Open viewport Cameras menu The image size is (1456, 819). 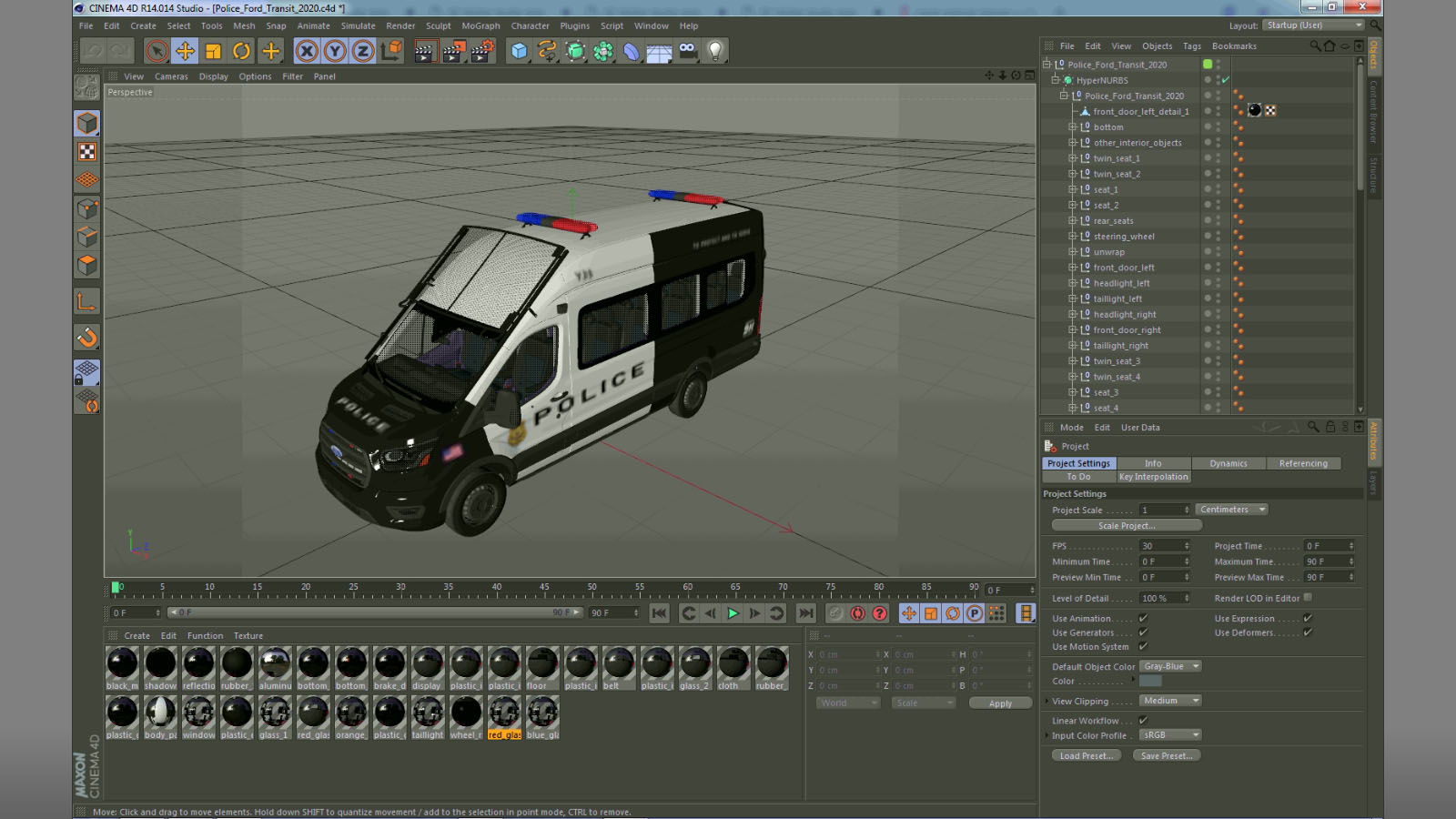(171, 76)
